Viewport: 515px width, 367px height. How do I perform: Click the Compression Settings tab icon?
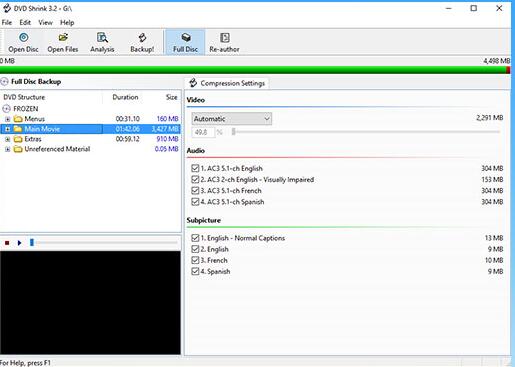[x=193, y=83]
